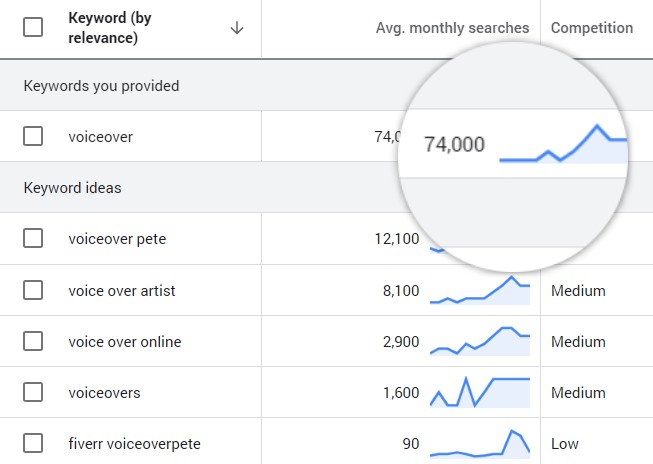Check the box for the voiceover keyword
Image resolution: width=653 pixels, height=464 pixels.
(33, 136)
